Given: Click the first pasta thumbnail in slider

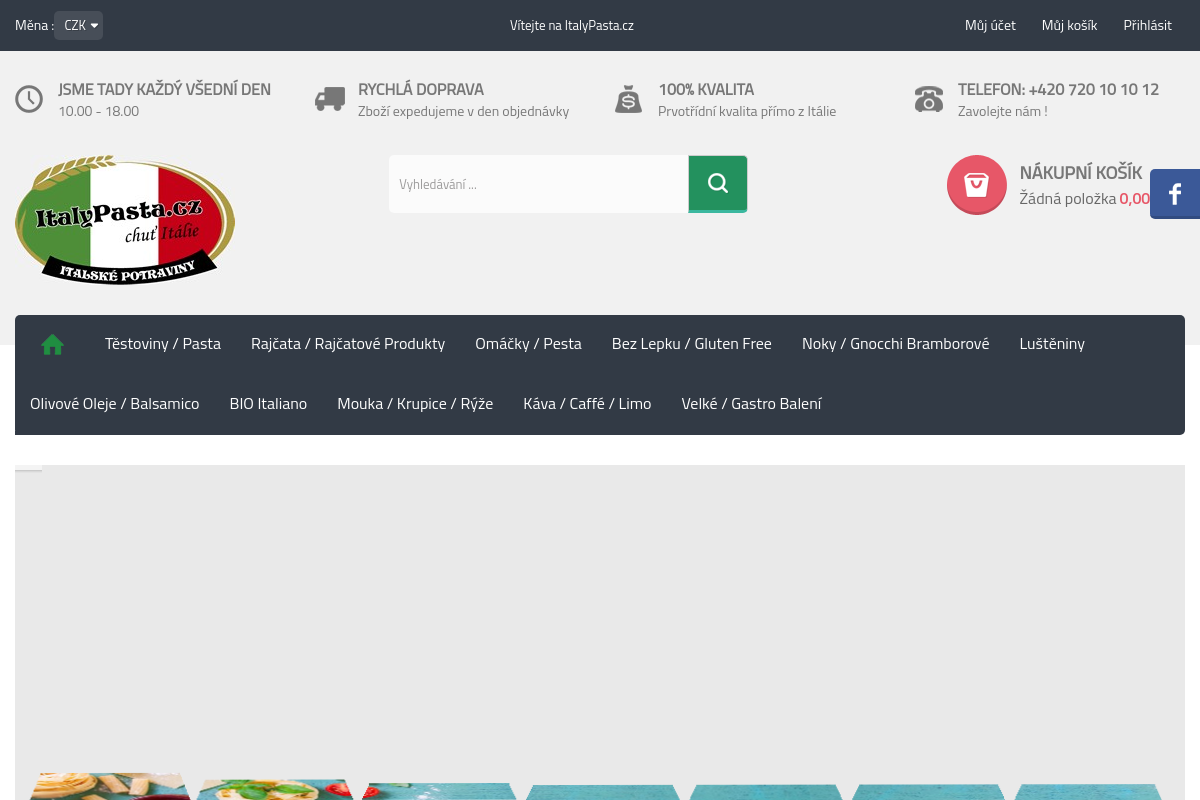Looking at the screenshot, I should pyautogui.click(x=110, y=787).
